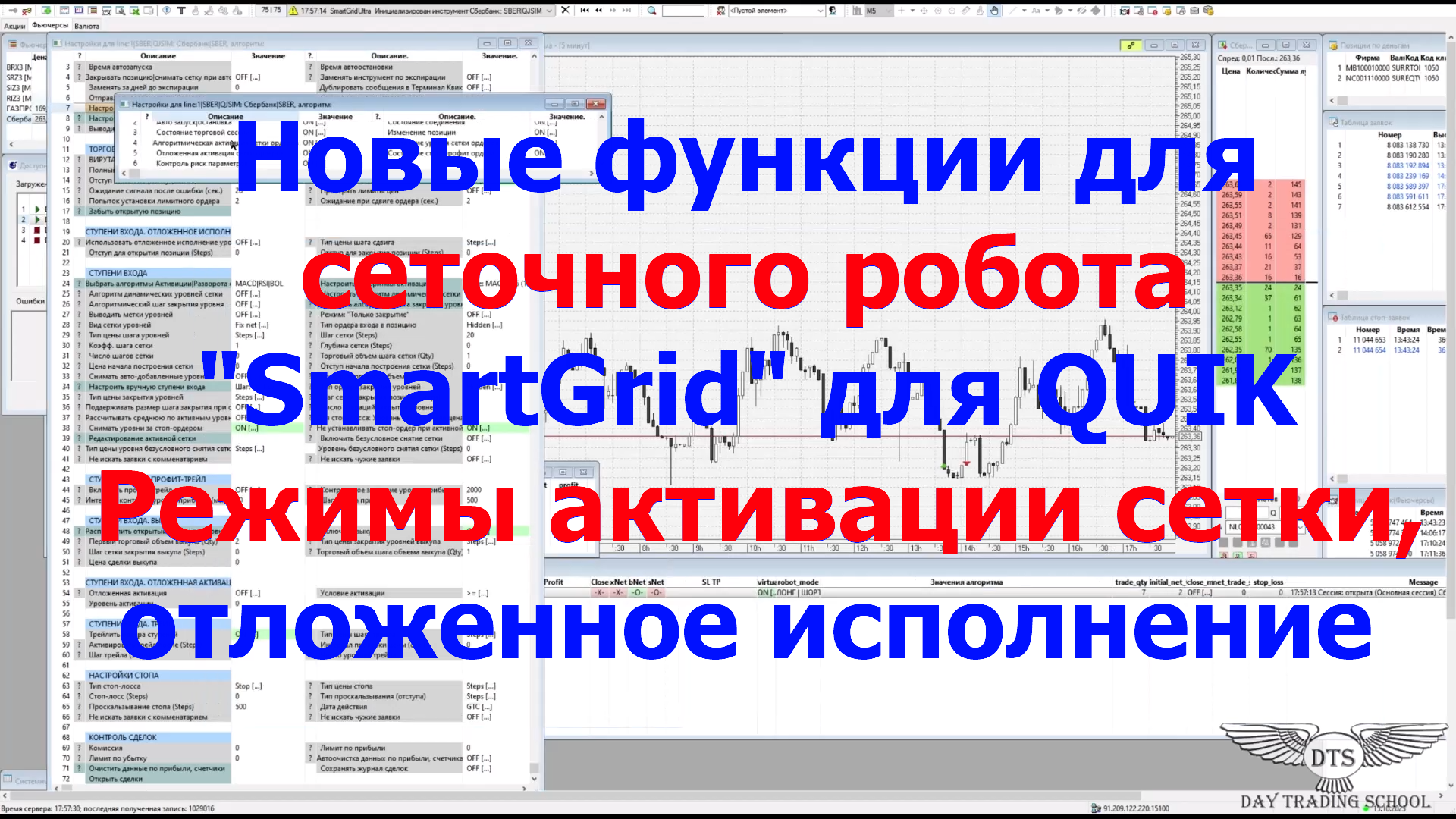This screenshot has height=819, width=1456.
Task: Select the hand pan tool on chart toolbar
Action: 995,11
